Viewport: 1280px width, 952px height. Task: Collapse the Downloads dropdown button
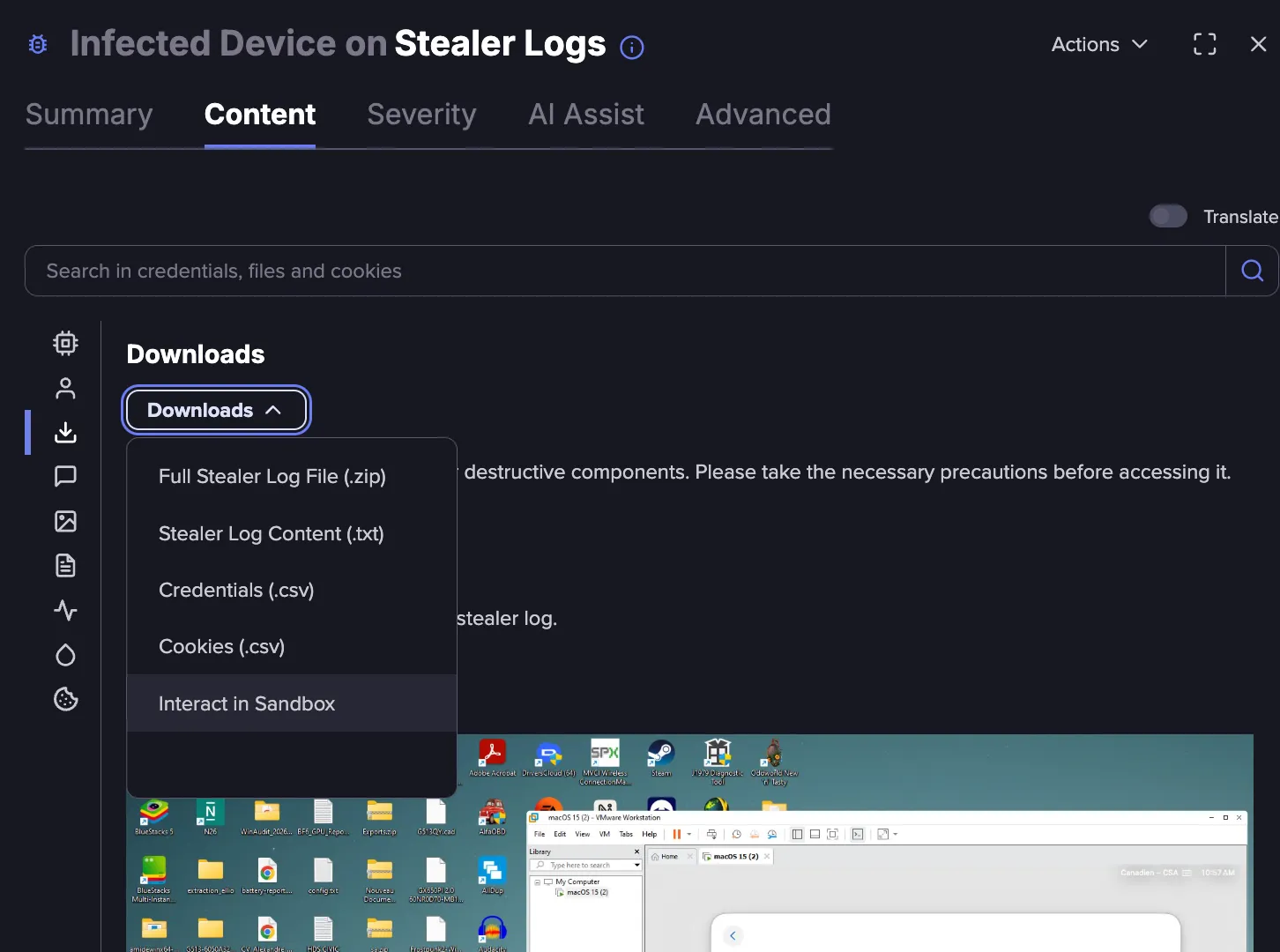click(x=216, y=410)
